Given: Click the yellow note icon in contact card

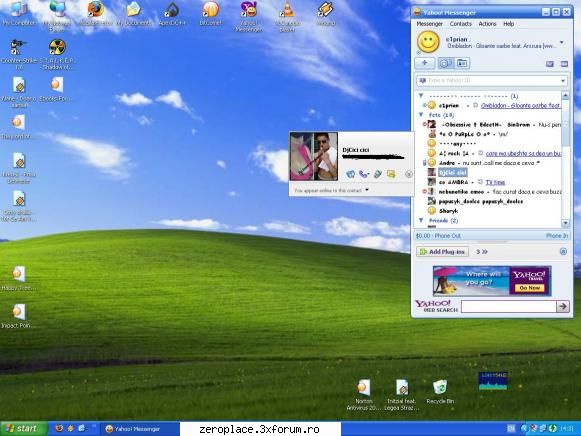Looking at the screenshot, I should coord(391,174).
